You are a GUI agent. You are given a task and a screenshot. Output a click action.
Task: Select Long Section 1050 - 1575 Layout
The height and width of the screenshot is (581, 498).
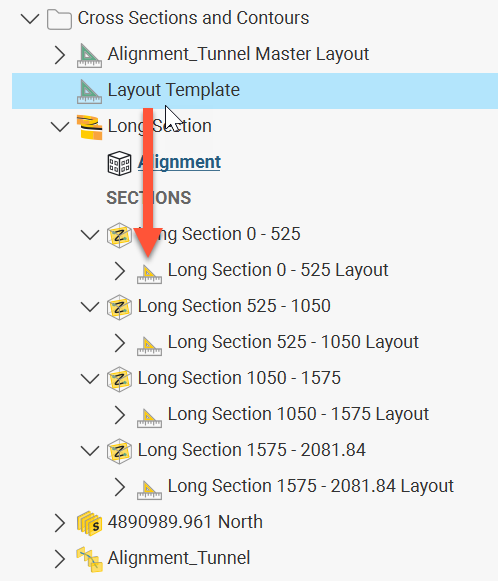298,414
